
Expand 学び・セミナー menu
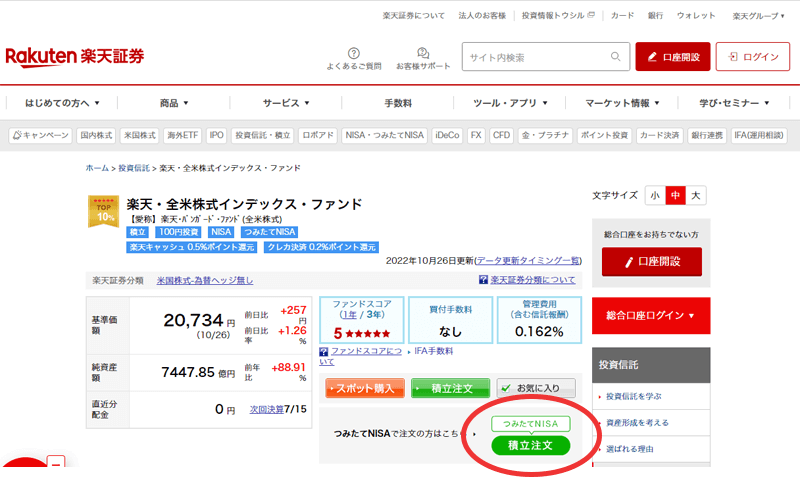coord(734,103)
